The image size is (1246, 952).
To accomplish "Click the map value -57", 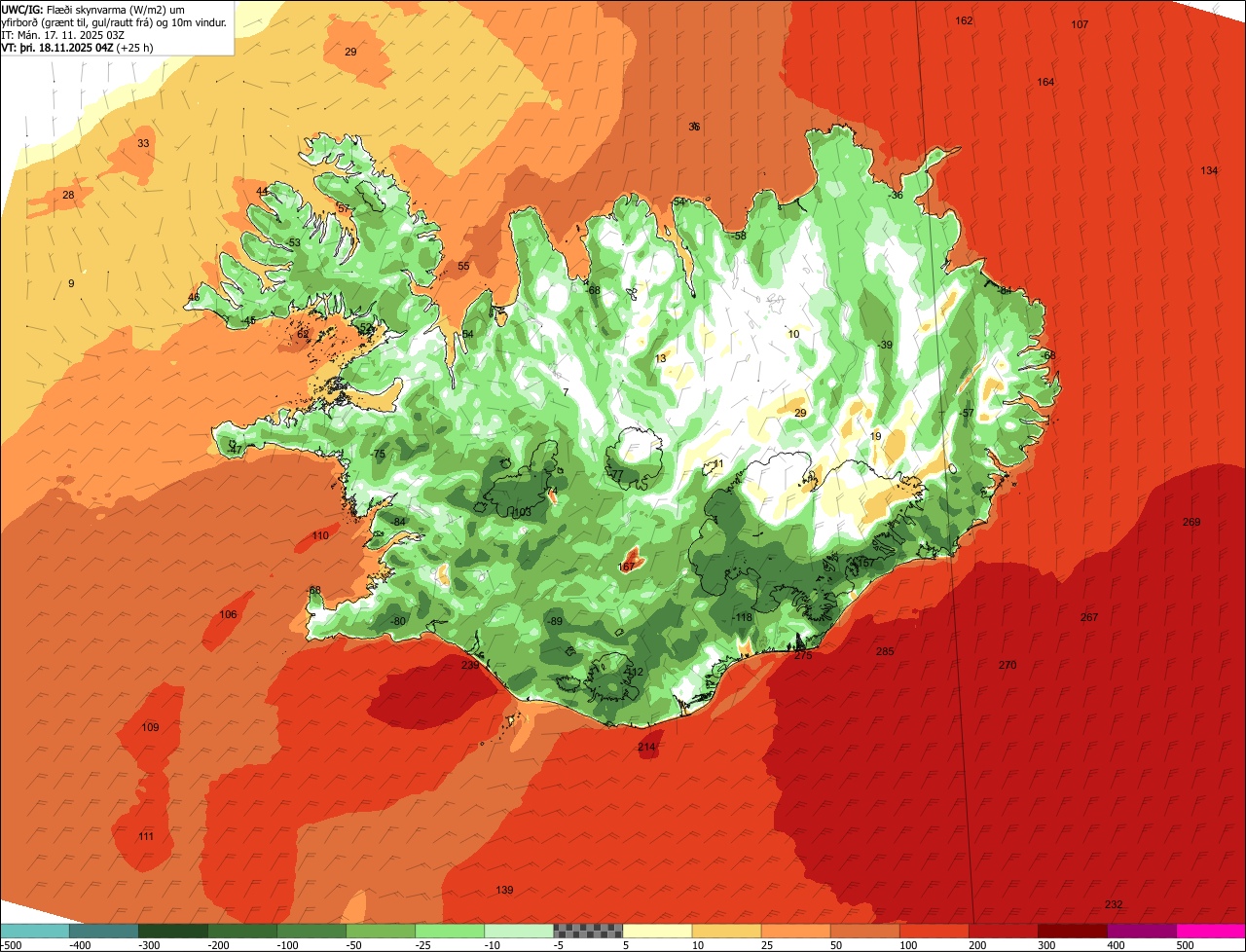I will 965,413.
